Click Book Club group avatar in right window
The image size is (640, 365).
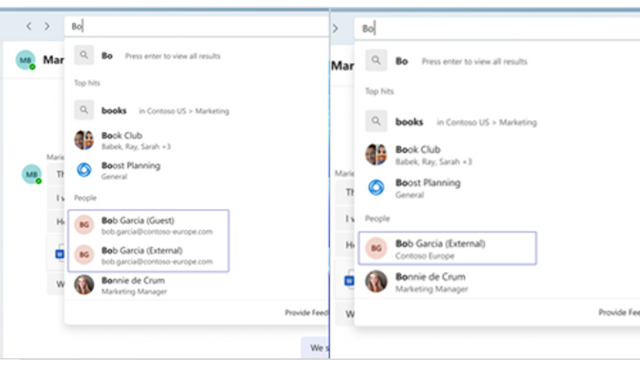376,154
